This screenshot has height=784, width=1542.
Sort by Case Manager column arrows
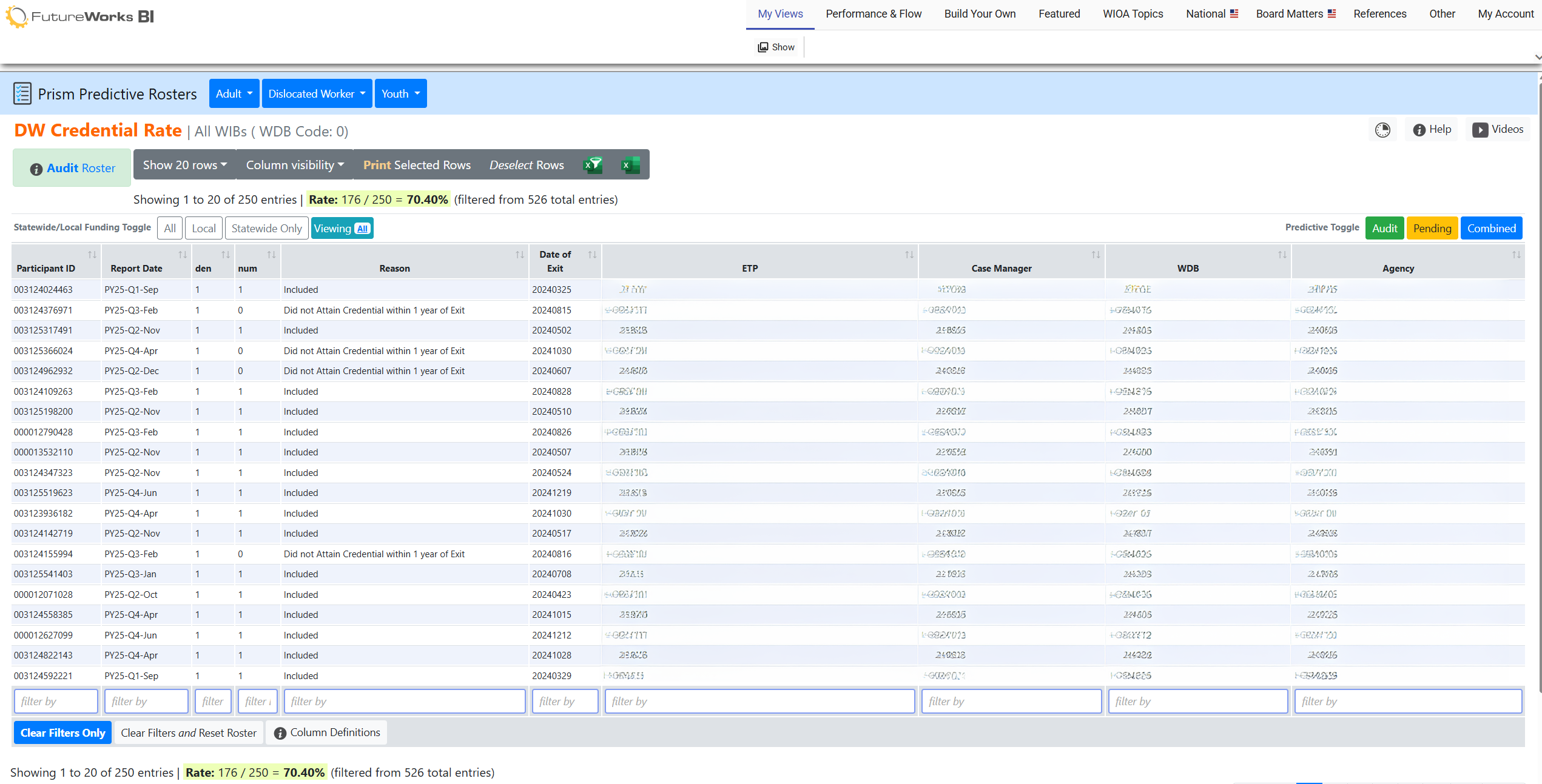coord(1096,255)
